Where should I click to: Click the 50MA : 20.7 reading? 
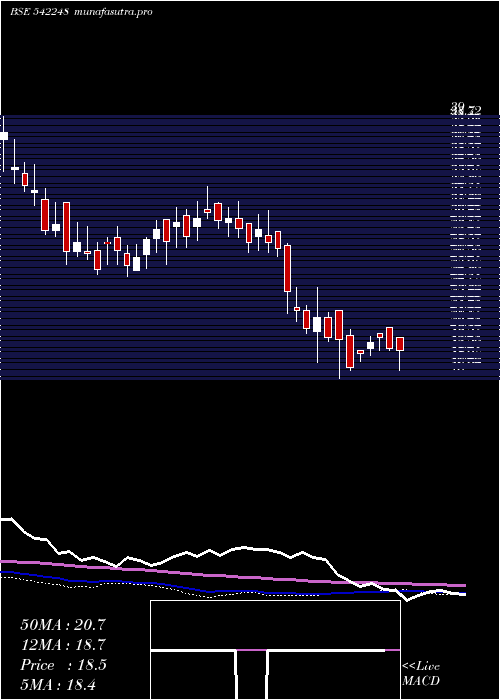[63, 625]
